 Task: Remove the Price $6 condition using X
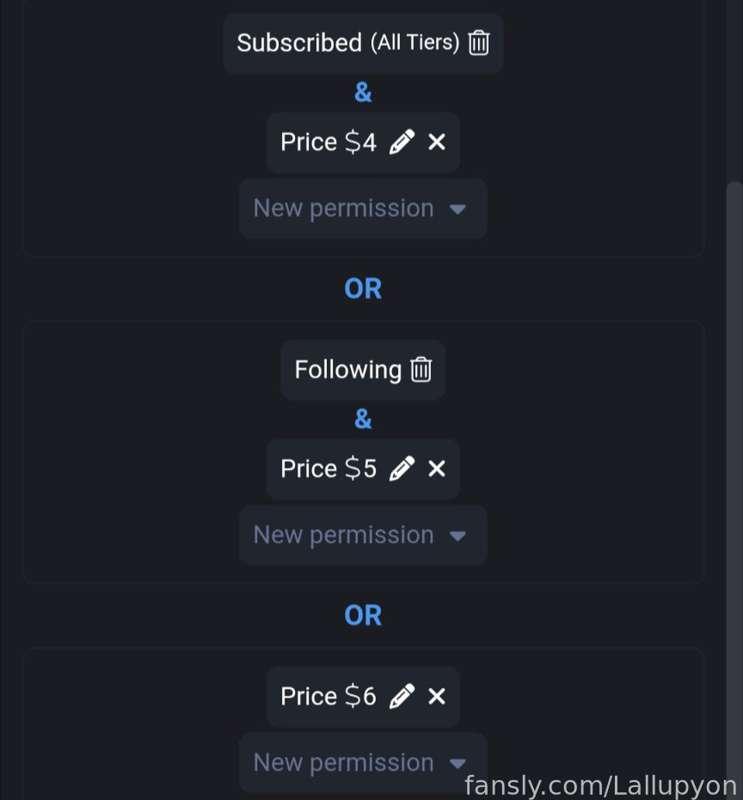click(437, 696)
